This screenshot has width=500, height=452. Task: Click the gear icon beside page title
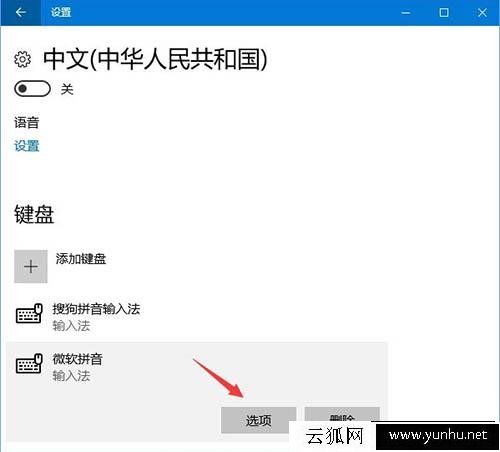(22, 60)
